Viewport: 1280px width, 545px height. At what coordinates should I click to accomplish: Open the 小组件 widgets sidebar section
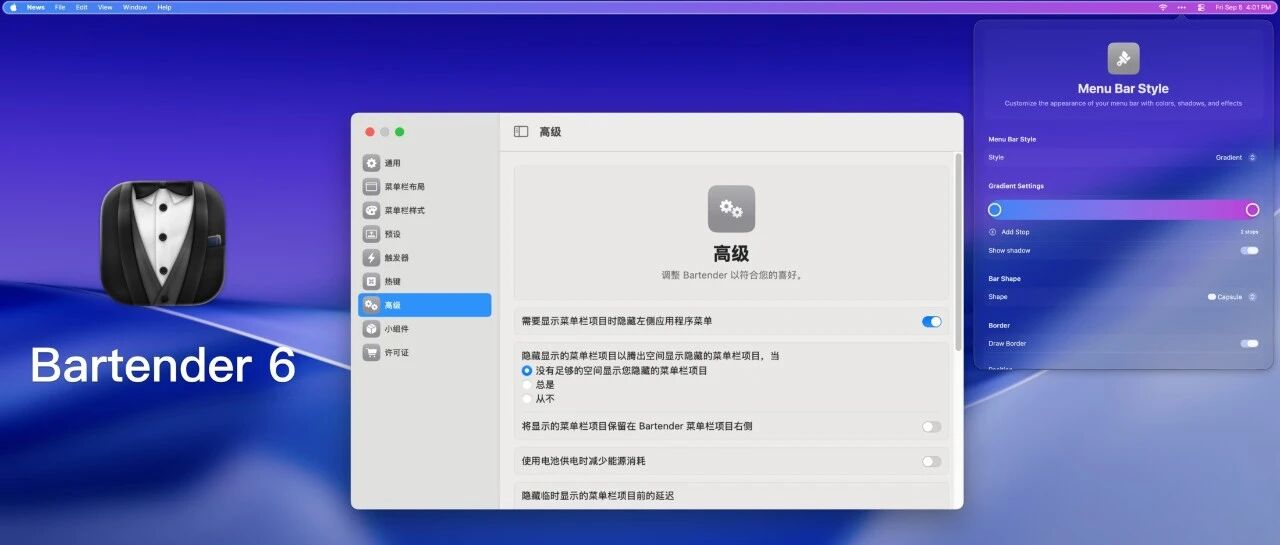(424, 329)
